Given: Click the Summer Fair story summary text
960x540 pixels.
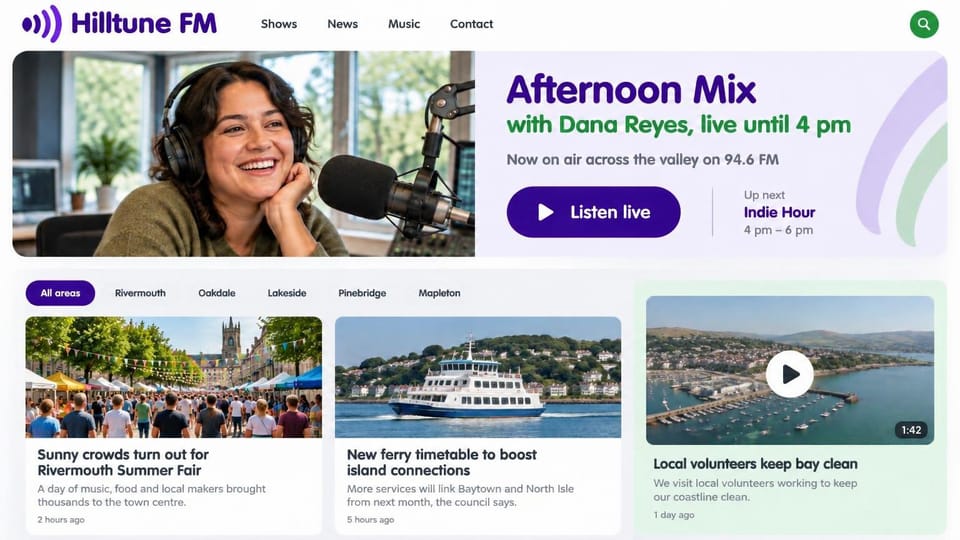Looking at the screenshot, I should pos(151,495).
